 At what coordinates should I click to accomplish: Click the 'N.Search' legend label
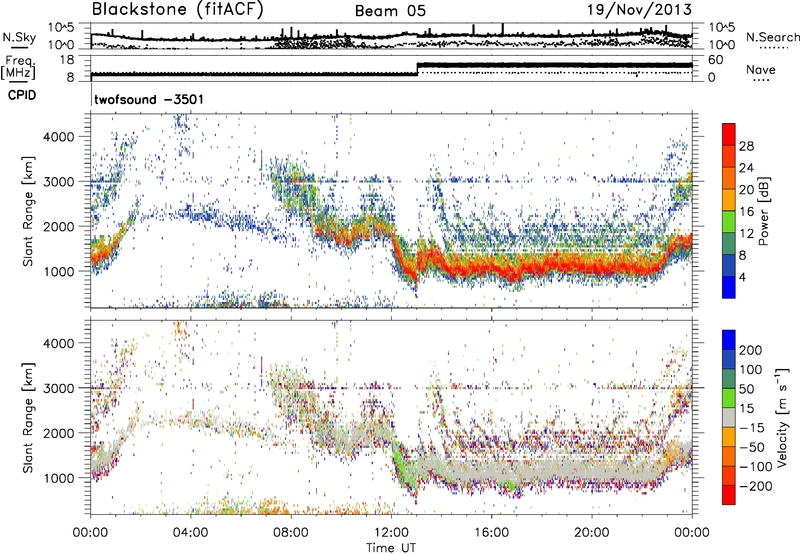pos(772,37)
